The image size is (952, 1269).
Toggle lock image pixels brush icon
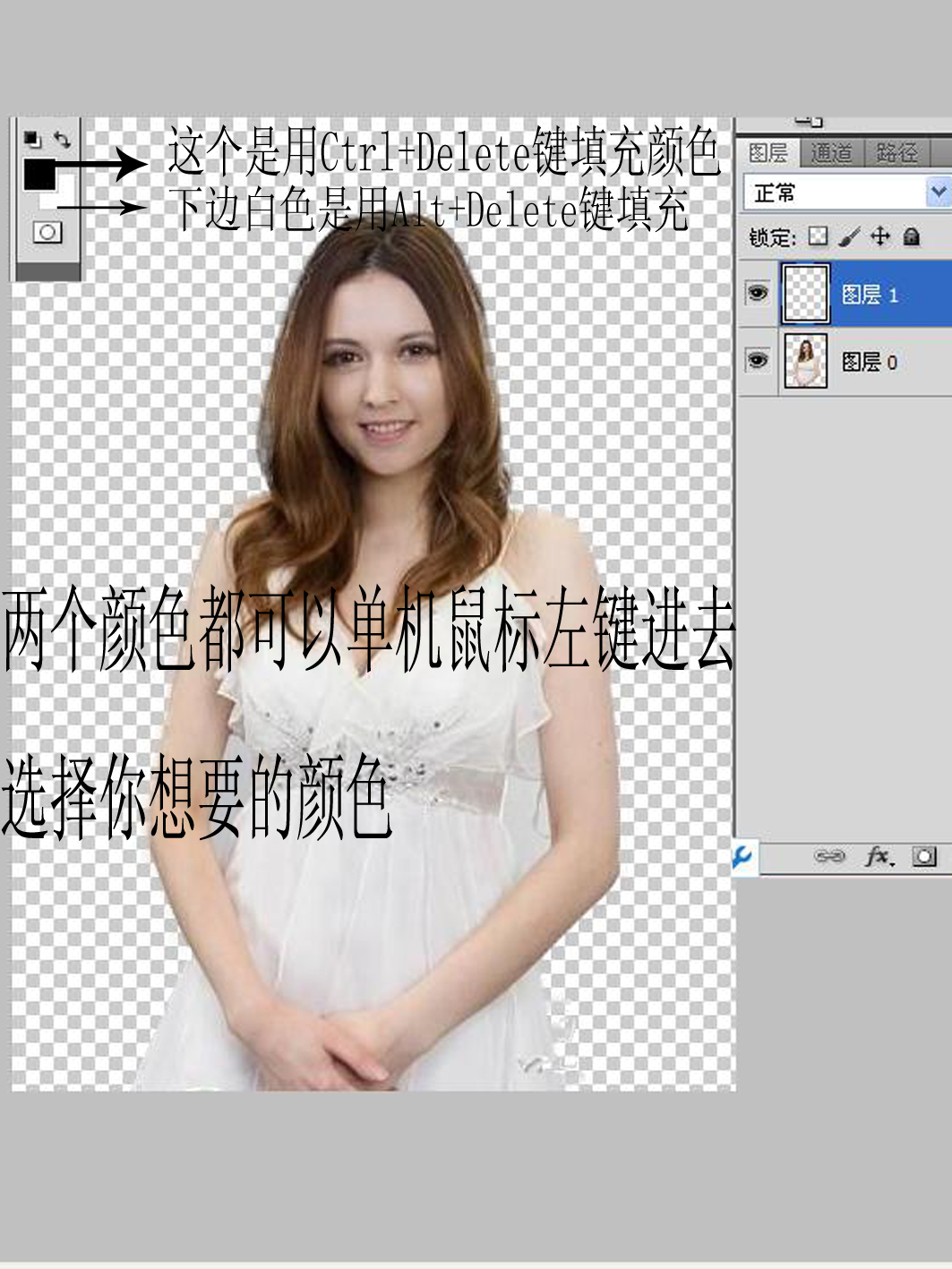(849, 236)
